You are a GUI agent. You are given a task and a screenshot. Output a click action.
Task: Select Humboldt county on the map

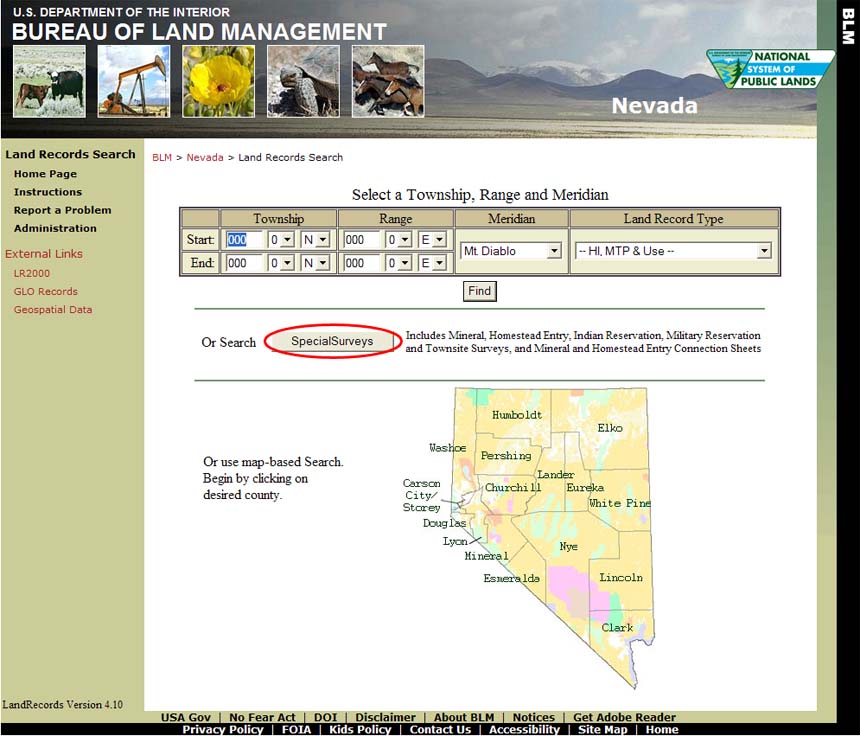point(517,415)
